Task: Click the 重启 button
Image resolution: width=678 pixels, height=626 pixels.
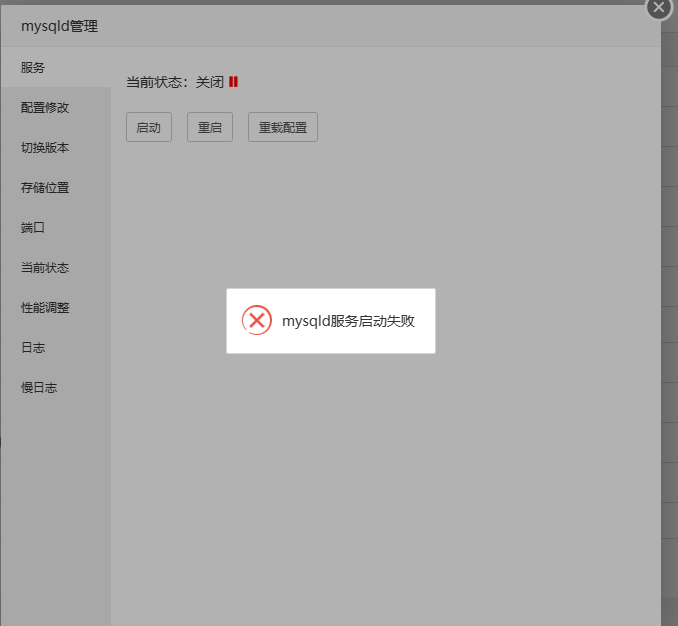Action: coord(210,127)
